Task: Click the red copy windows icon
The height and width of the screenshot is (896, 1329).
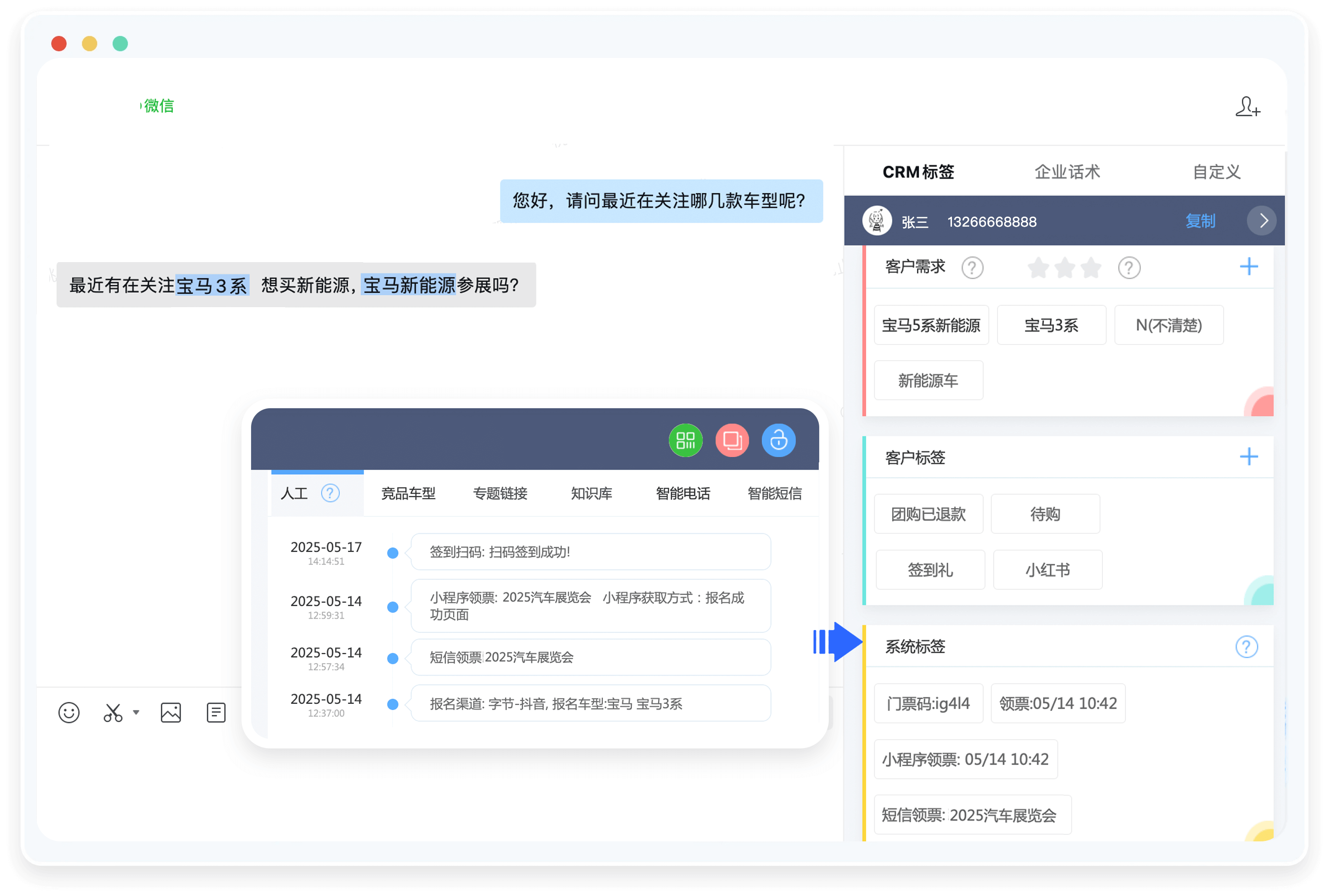Action: coord(732,440)
